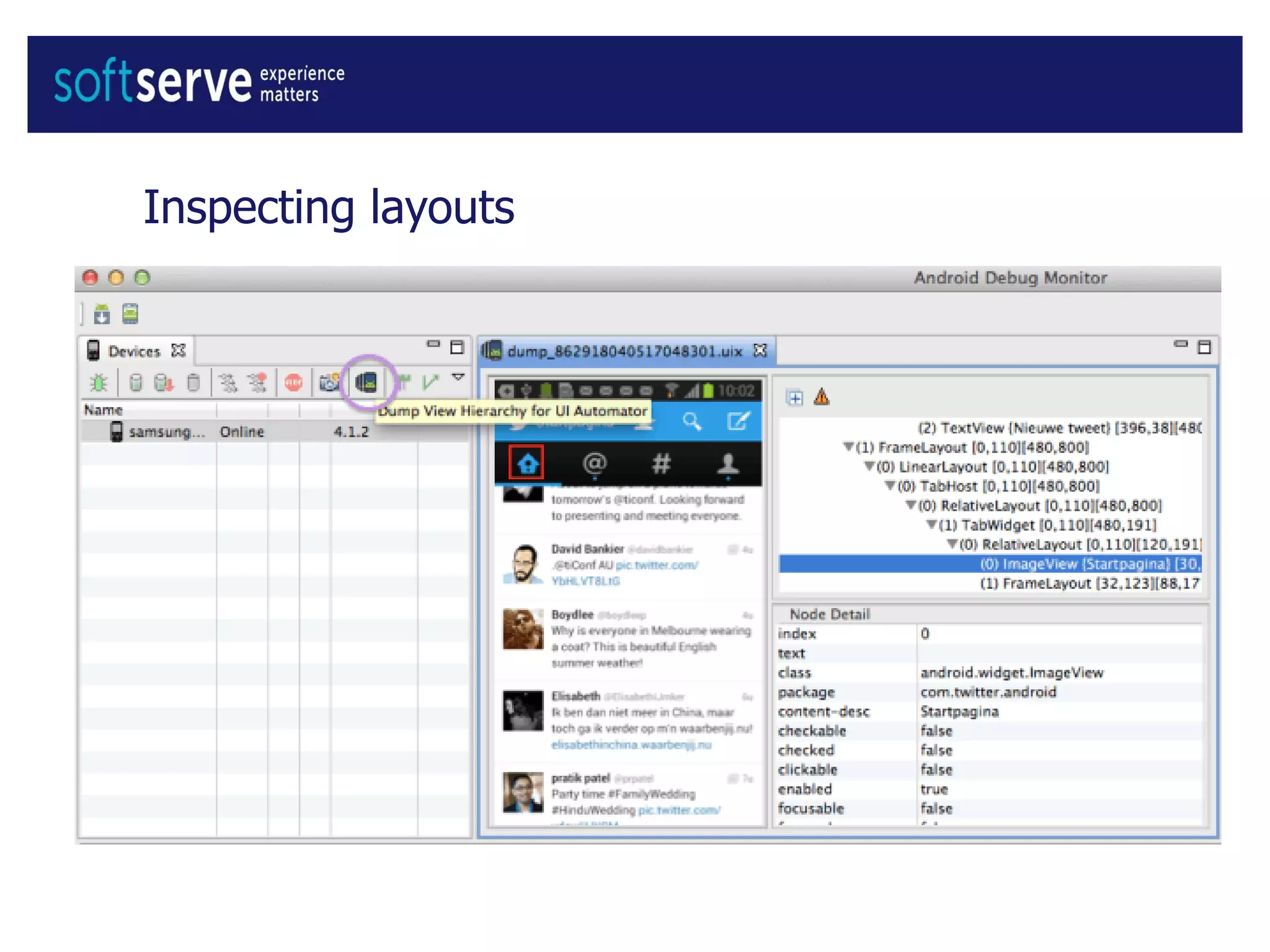Click the green checkmark icon in Devices toolbar
This screenshot has width=1270, height=952.
tap(430, 381)
